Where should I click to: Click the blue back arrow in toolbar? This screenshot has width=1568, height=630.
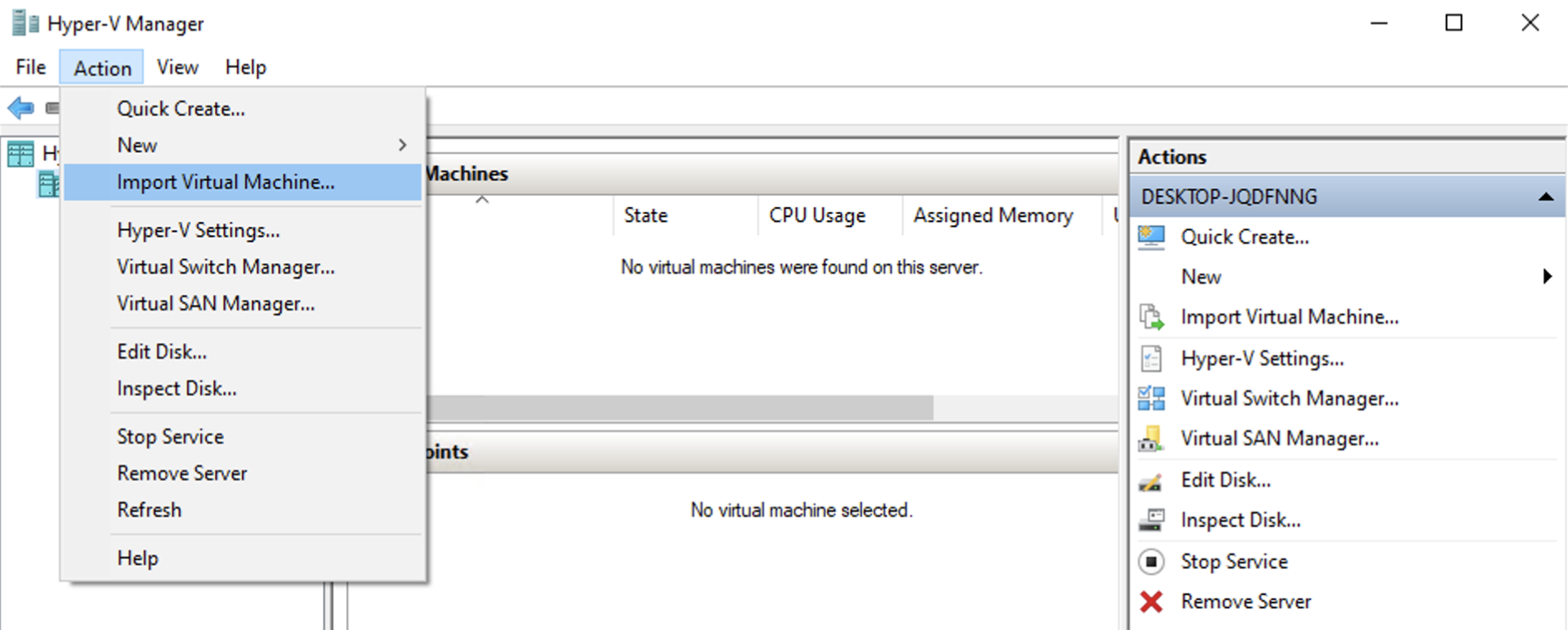(21, 107)
